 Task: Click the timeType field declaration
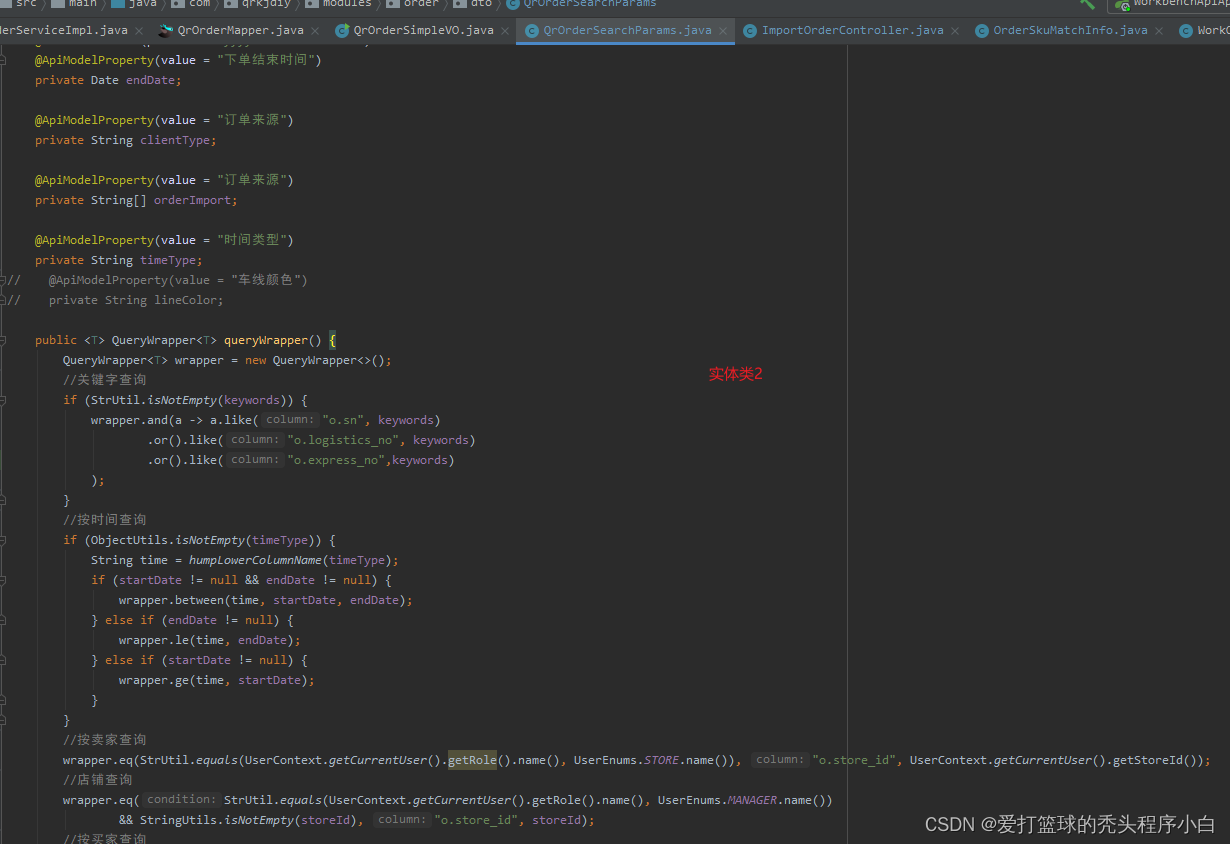point(119,260)
